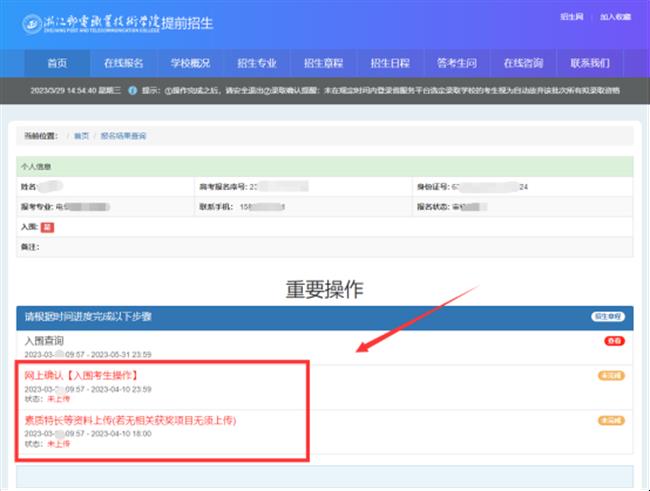Click the blue info icon before 提示
The image size is (650, 491).
[132, 90]
